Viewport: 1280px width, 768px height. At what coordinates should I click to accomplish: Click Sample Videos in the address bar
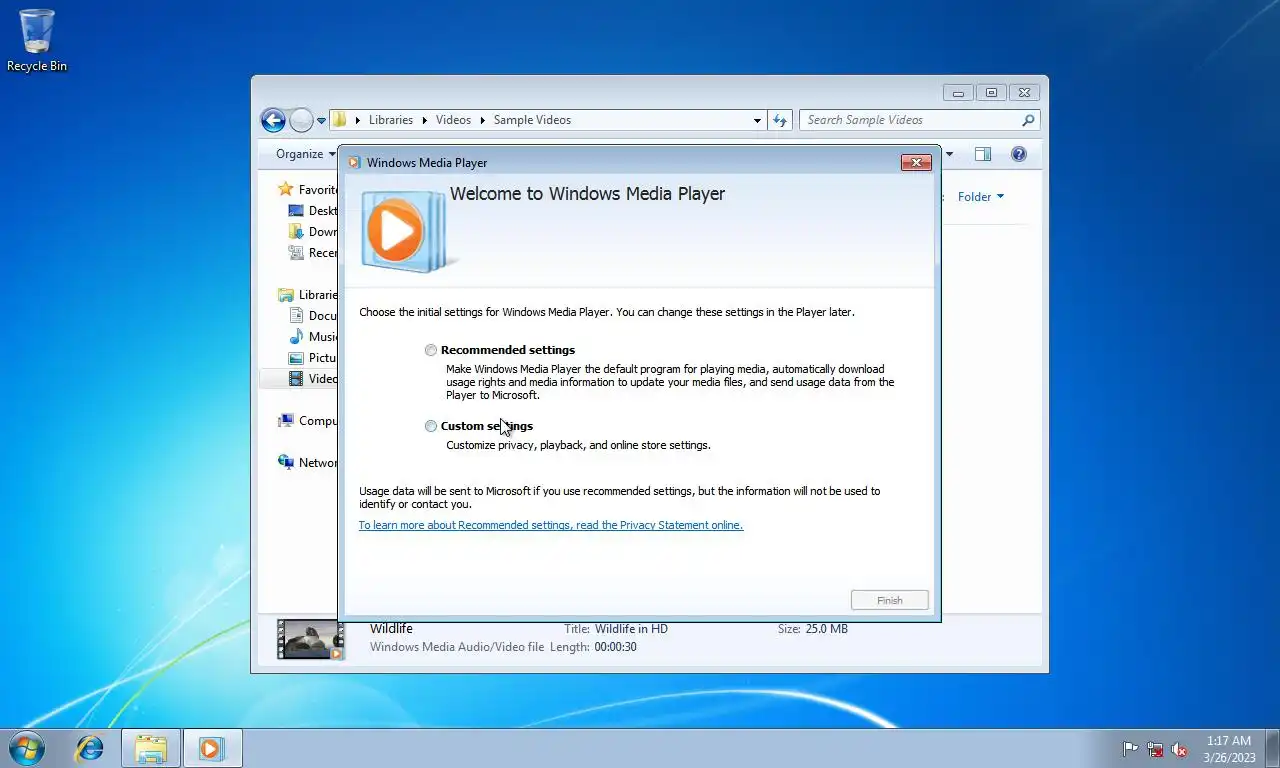532,120
